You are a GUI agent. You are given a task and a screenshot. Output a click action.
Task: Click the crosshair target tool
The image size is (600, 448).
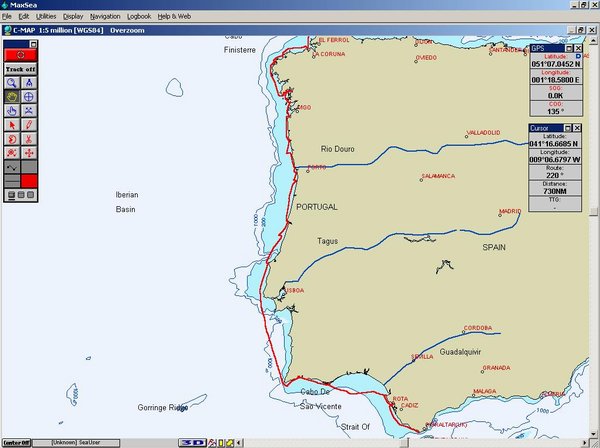(29, 97)
